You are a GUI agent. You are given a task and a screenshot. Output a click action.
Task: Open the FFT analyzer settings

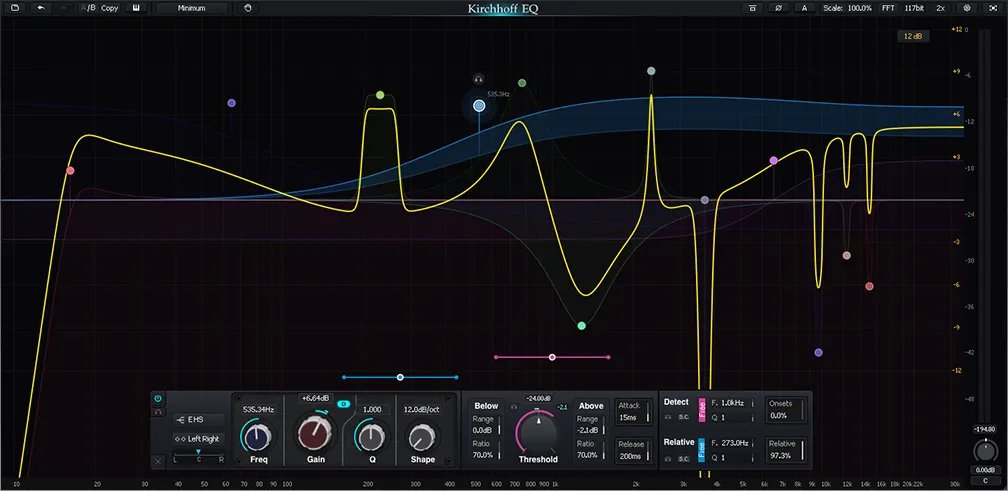[x=888, y=8]
